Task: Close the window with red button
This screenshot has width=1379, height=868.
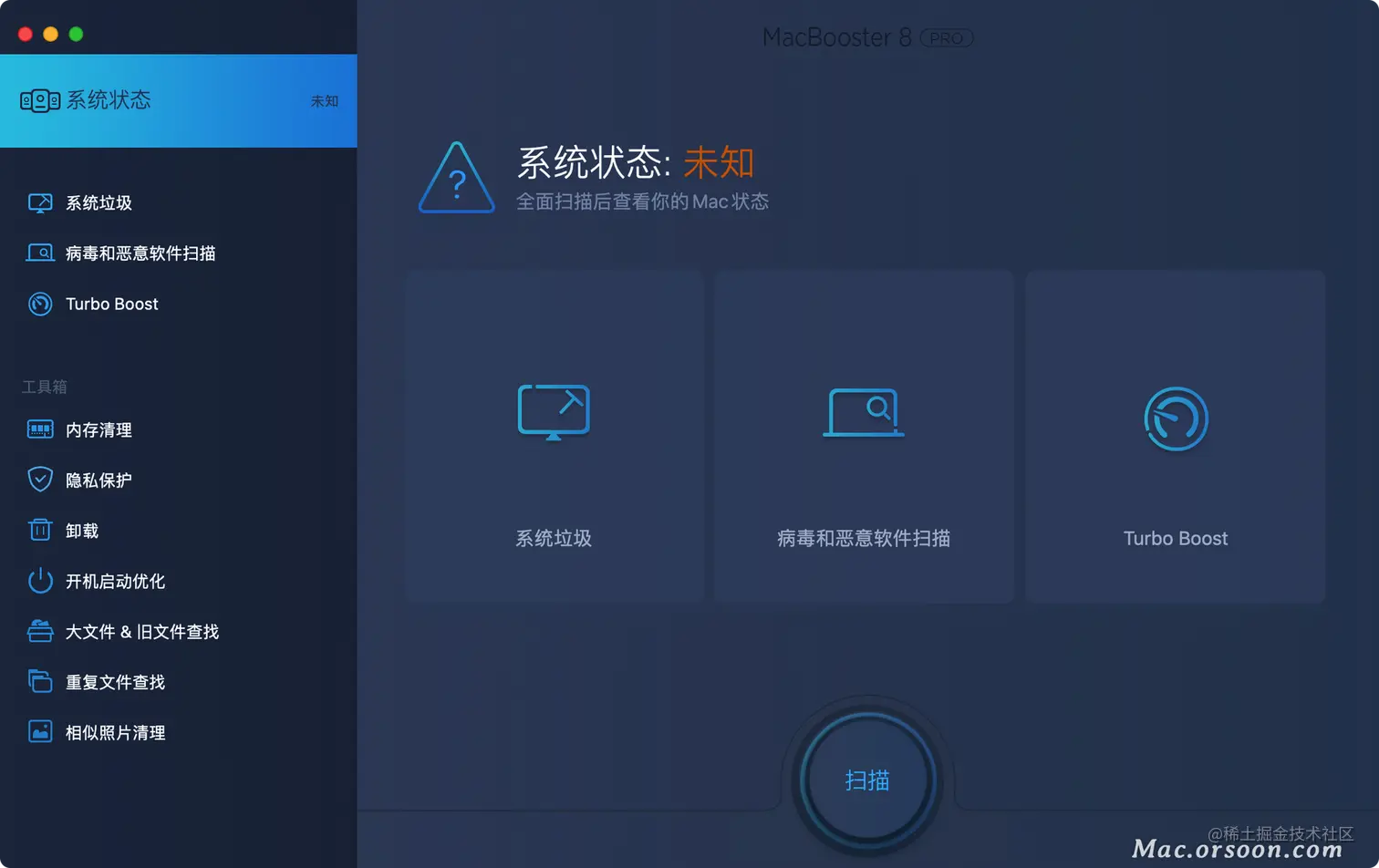Action: [26, 34]
